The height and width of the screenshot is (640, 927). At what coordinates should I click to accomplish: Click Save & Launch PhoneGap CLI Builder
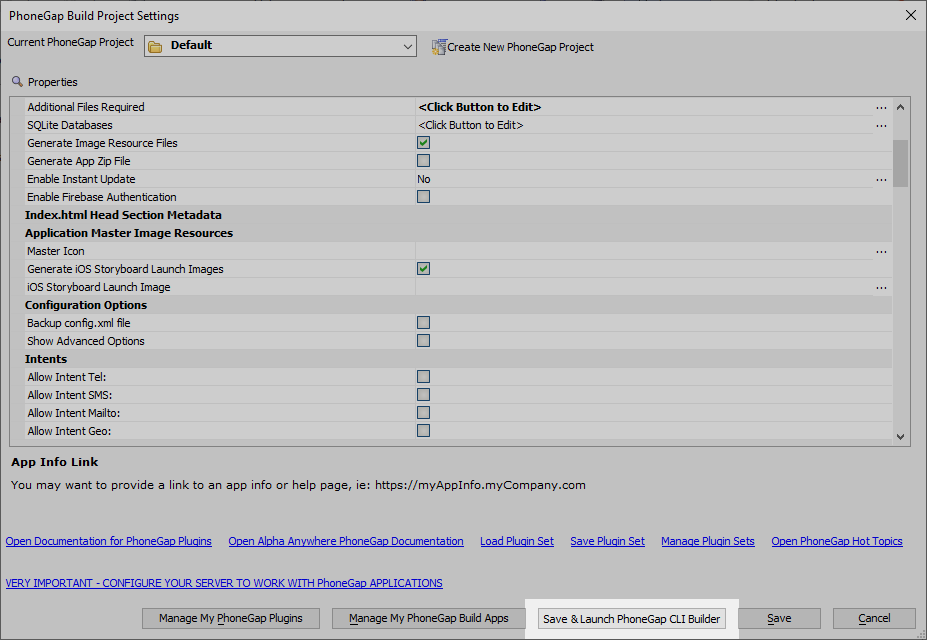[631, 619]
